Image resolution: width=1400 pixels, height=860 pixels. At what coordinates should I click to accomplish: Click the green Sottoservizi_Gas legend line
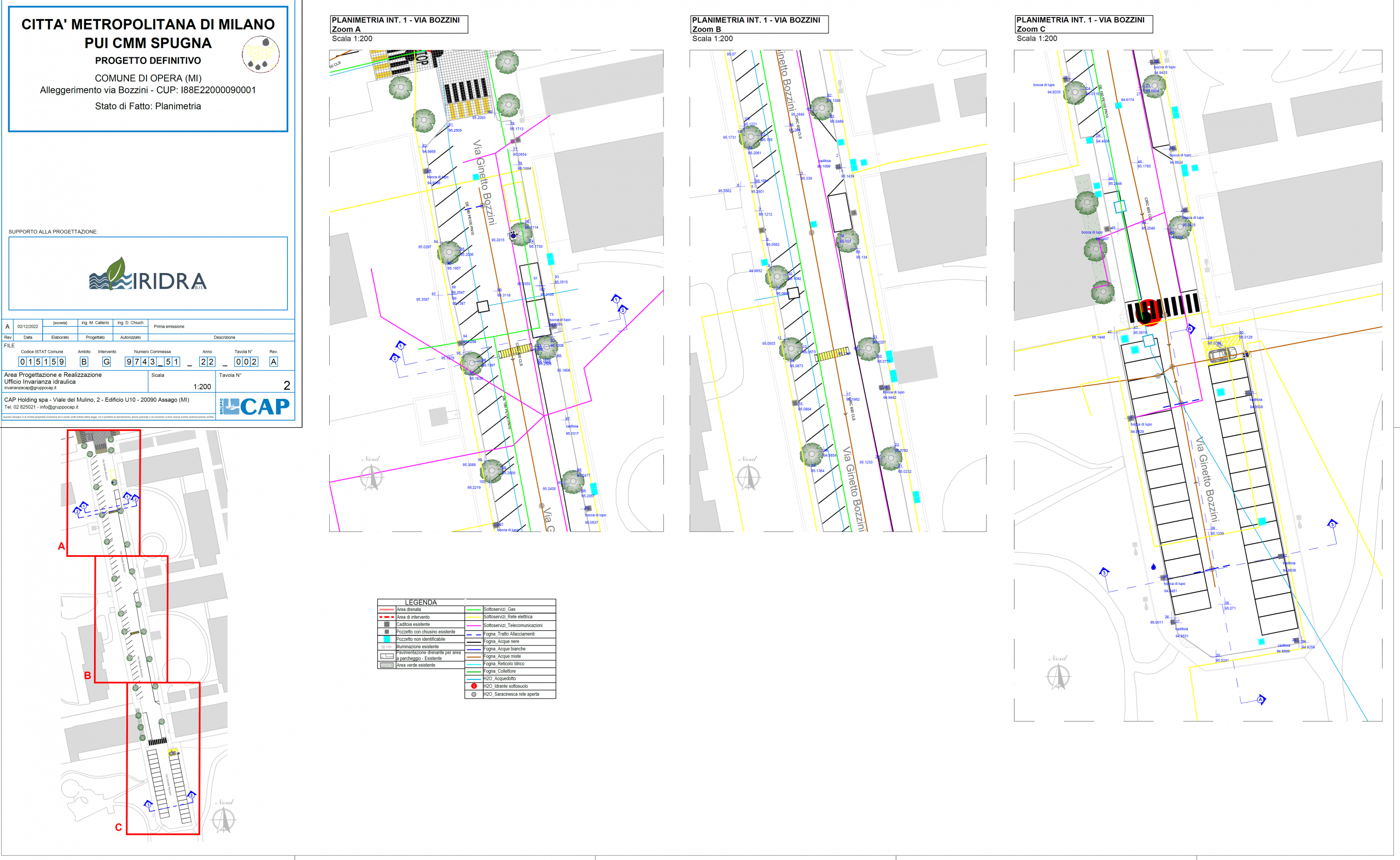click(474, 609)
